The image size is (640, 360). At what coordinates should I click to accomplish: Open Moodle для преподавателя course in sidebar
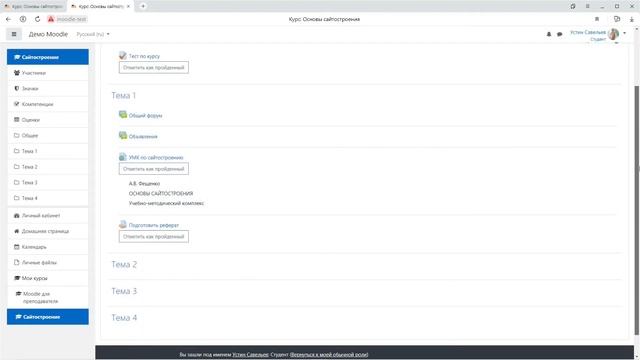point(48,297)
